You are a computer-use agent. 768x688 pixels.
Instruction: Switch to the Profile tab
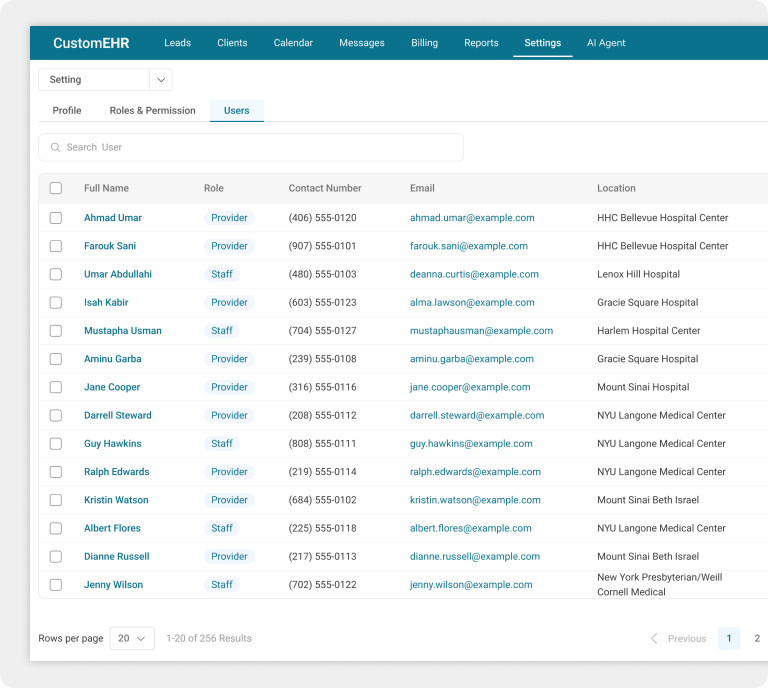67,111
